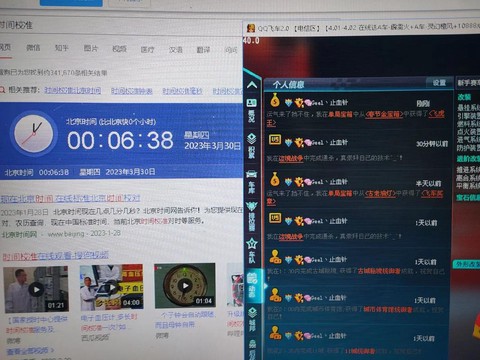Click the 城市体育馆 achievement name in the feed
Screen dimensions: 480x360
coord(387,310)
